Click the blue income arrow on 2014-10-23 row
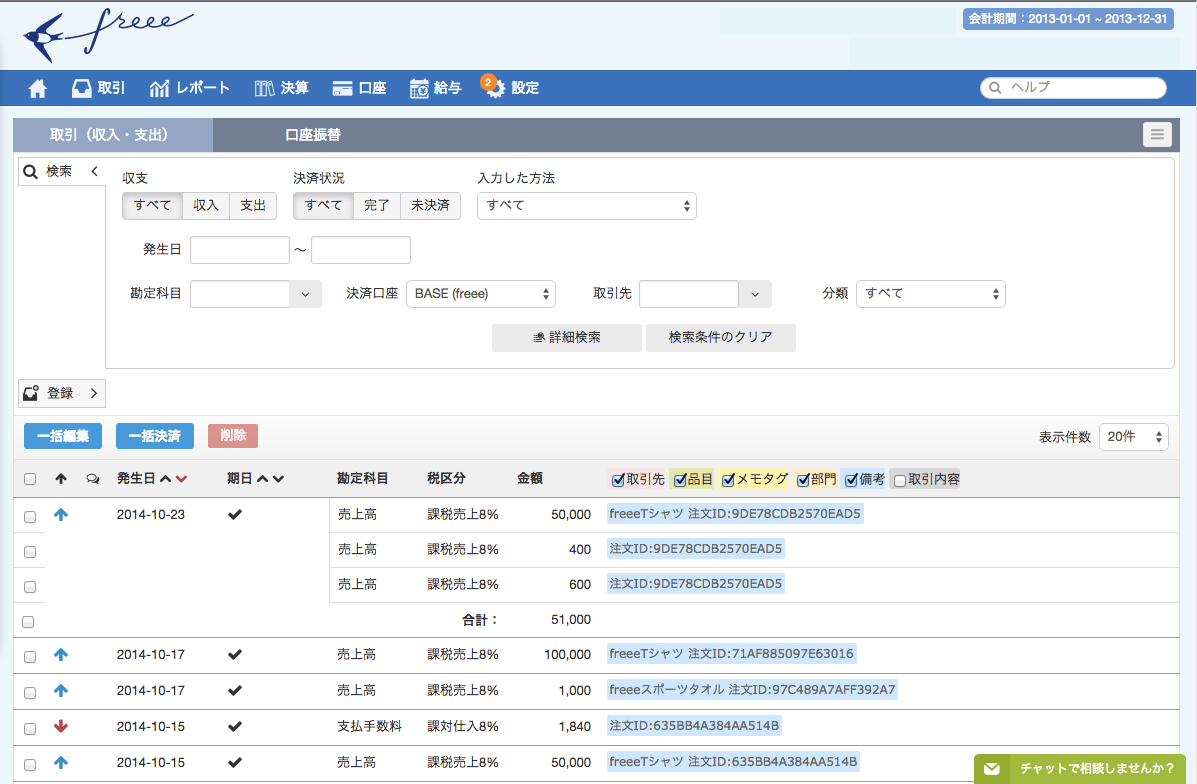 pos(60,514)
